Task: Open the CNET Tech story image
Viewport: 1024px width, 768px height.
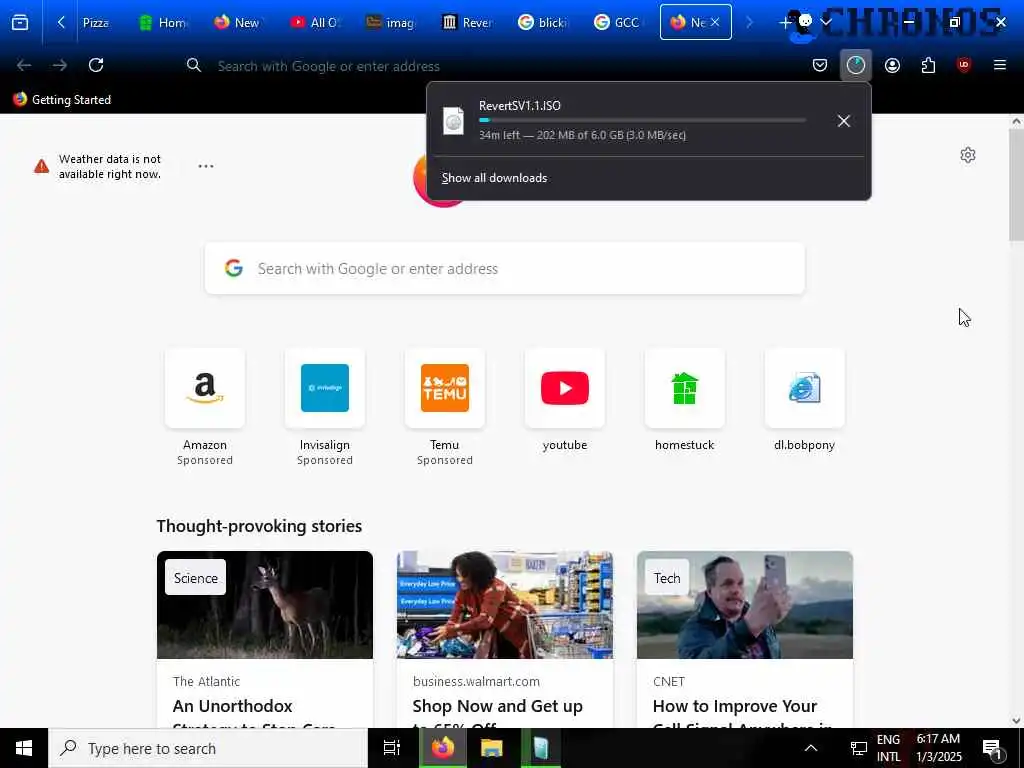Action: (x=745, y=605)
